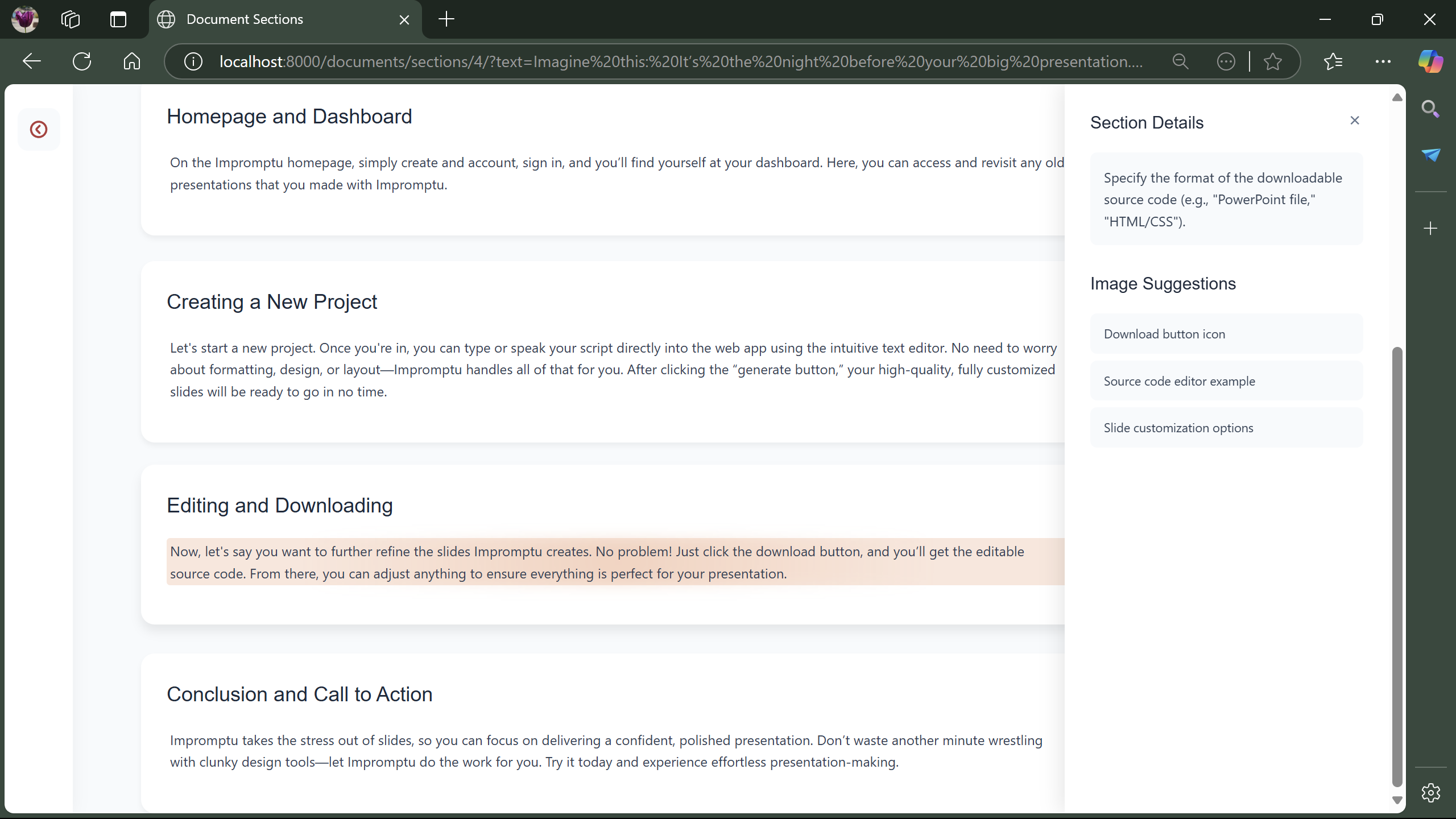Open the sidebar settings gear
This screenshot has width=1456, height=819.
tap(1430, 792)
